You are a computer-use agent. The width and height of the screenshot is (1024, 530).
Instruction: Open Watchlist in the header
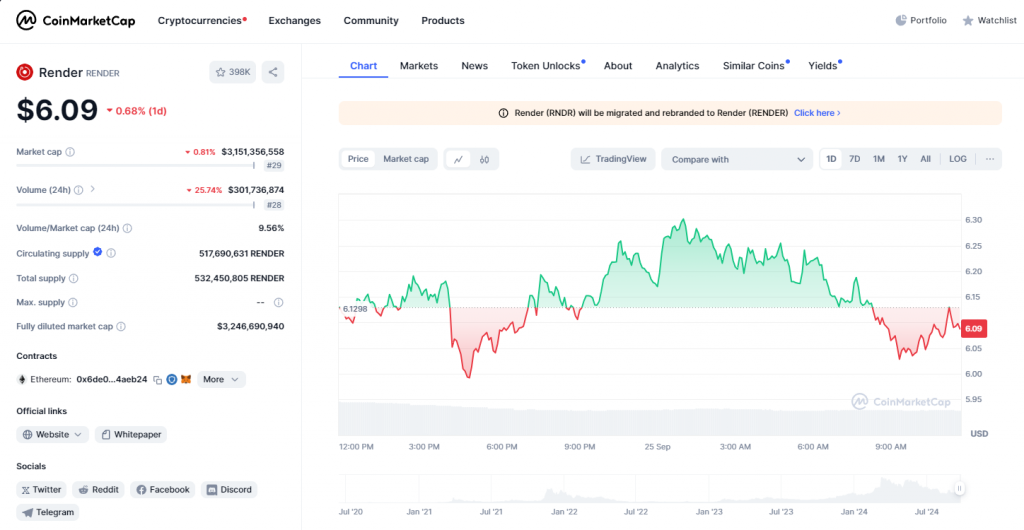click(989, 21)
